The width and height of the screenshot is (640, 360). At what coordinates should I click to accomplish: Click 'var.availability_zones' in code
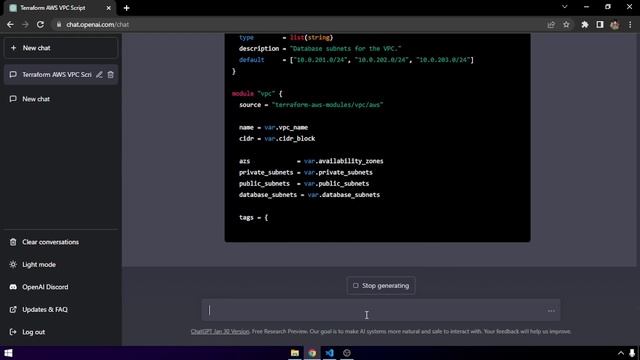(x=344, y=161)
